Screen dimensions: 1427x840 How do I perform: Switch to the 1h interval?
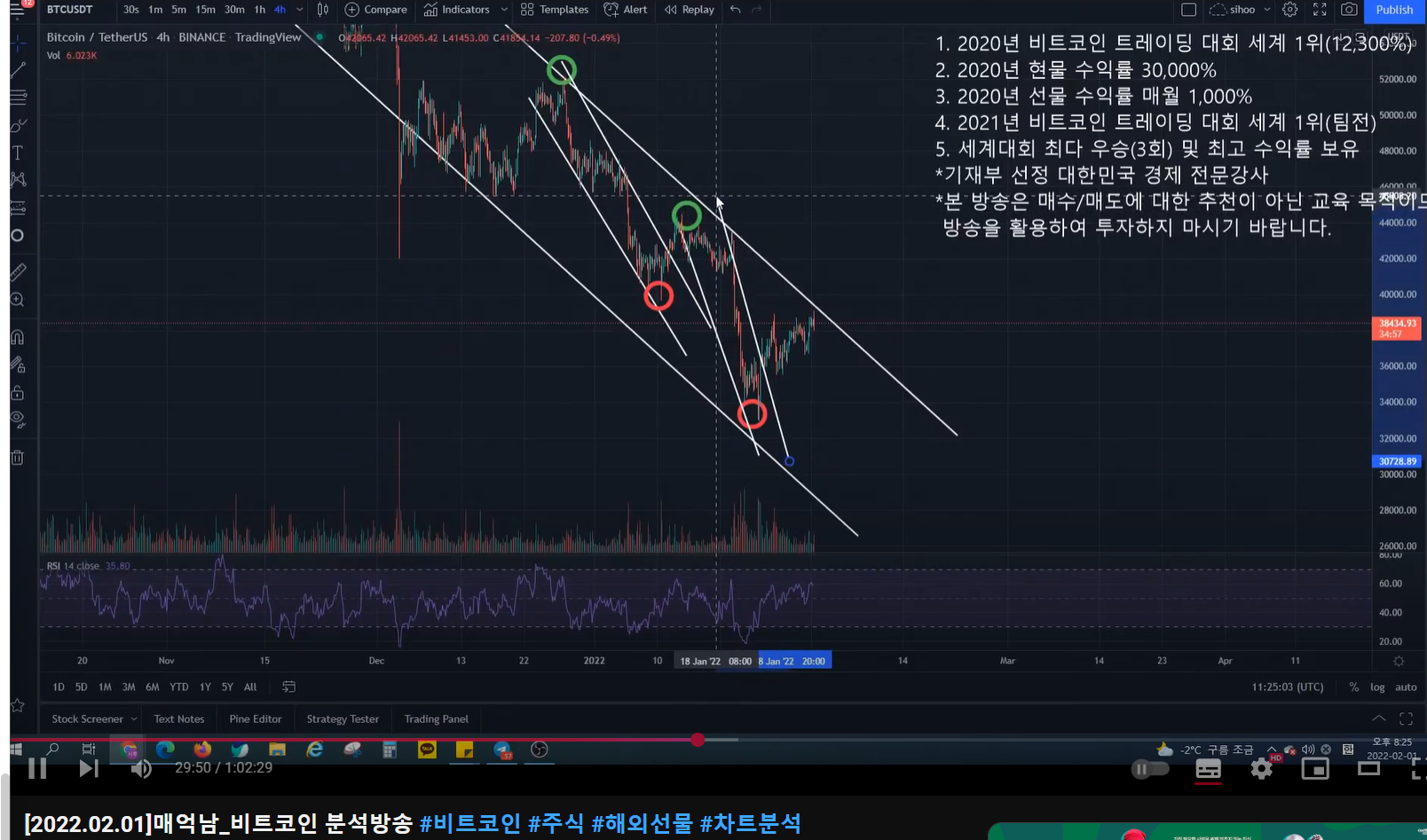(x=260, y=10)
